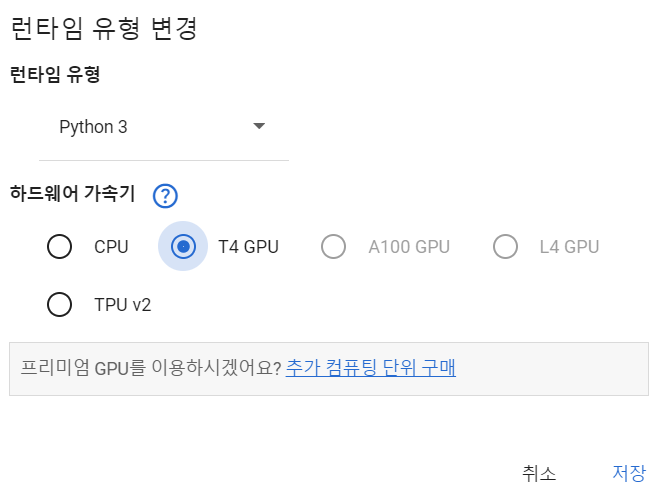Choose the A100 GPU radio button
The height and width of the screenshot is (495, 661).
coord(333,246)
